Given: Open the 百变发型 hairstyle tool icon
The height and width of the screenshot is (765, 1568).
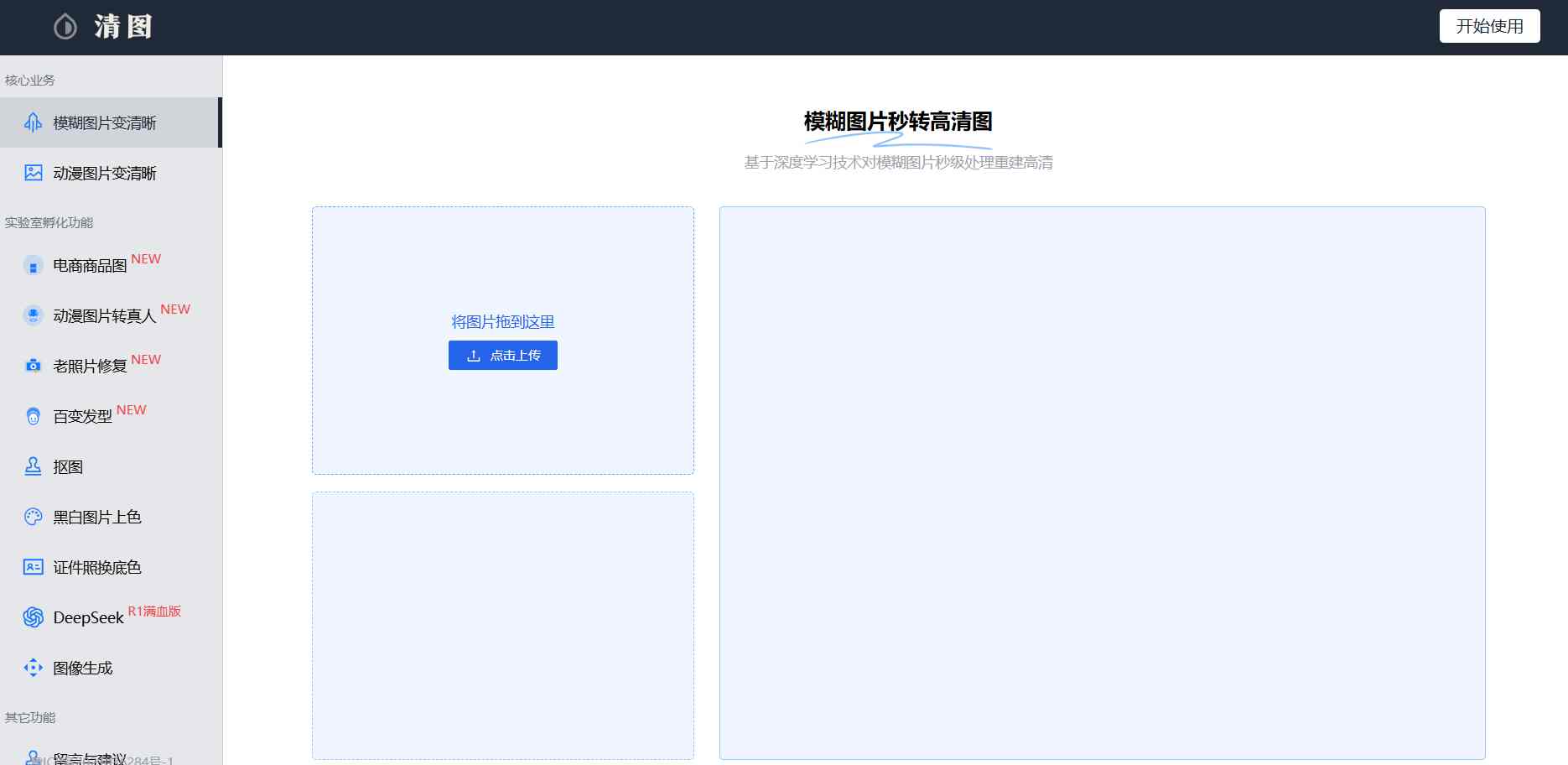Looking at the screenshot, I should tap(32, 416).
